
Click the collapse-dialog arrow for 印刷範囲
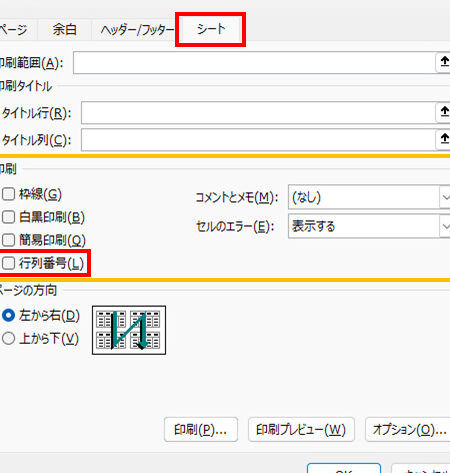point(444,62)
